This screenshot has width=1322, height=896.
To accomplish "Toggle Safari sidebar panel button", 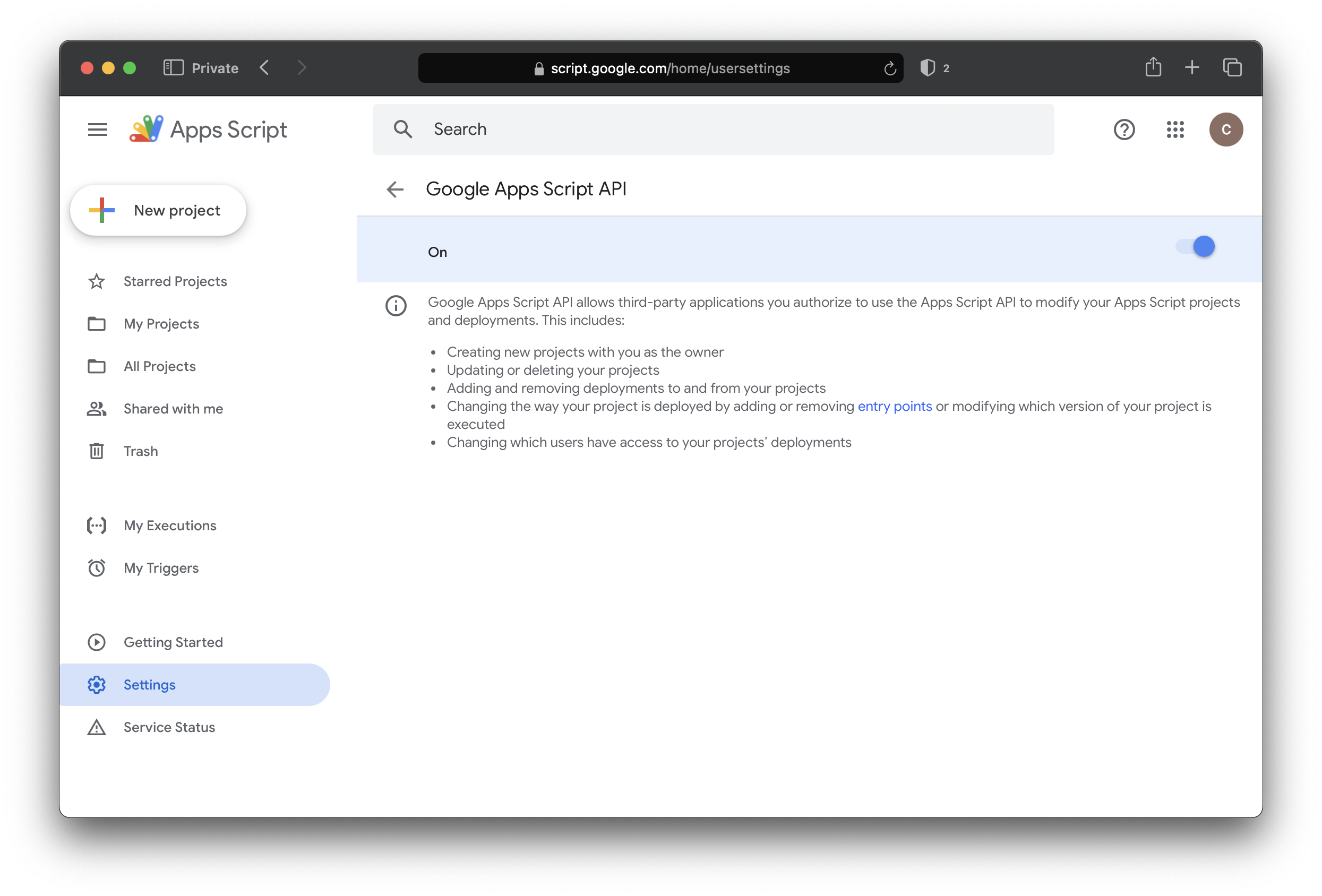I will [x=174, y=68].
